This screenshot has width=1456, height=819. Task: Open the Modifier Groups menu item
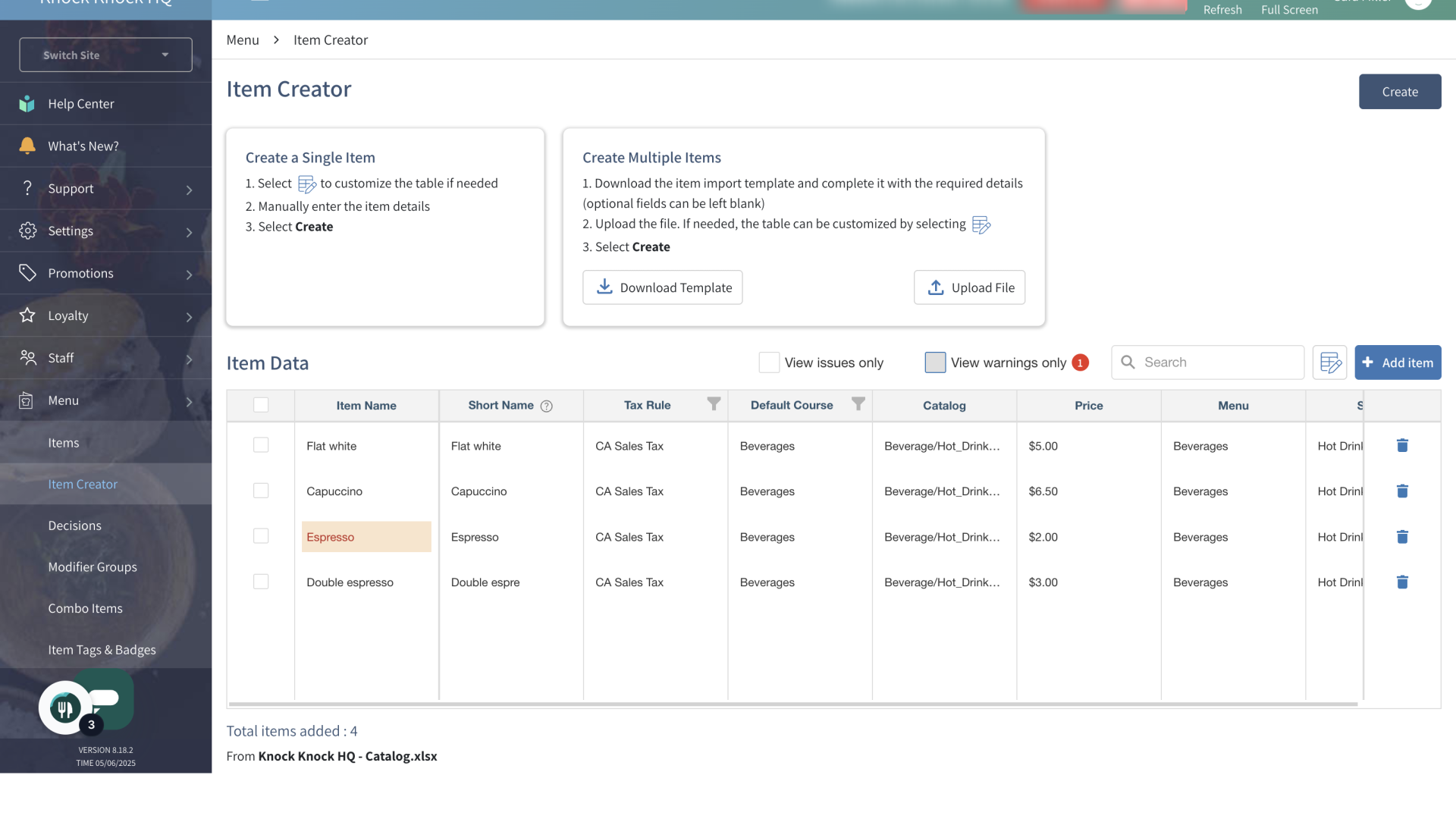coord(93,566)
